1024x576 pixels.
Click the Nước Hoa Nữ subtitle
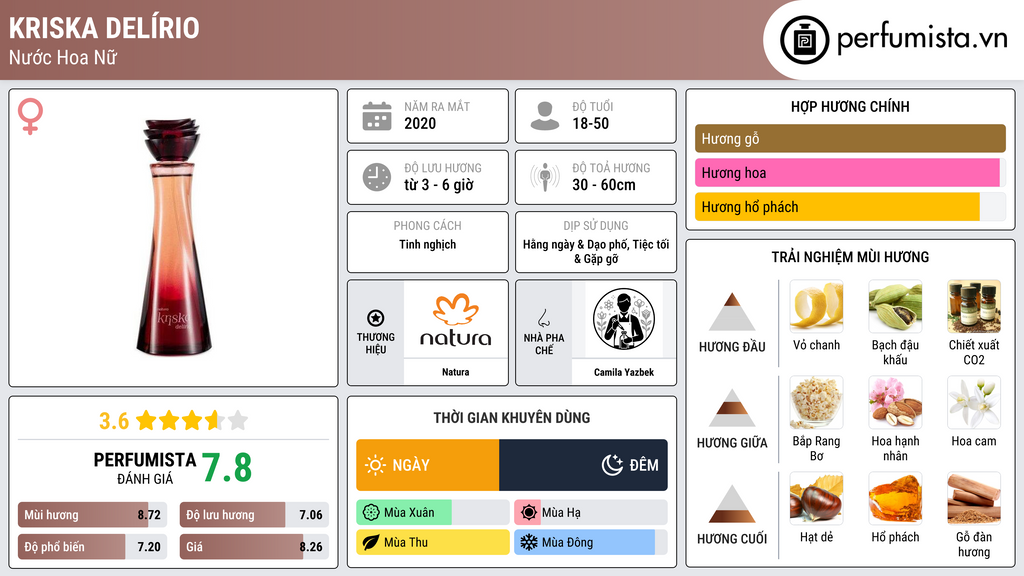63,57
